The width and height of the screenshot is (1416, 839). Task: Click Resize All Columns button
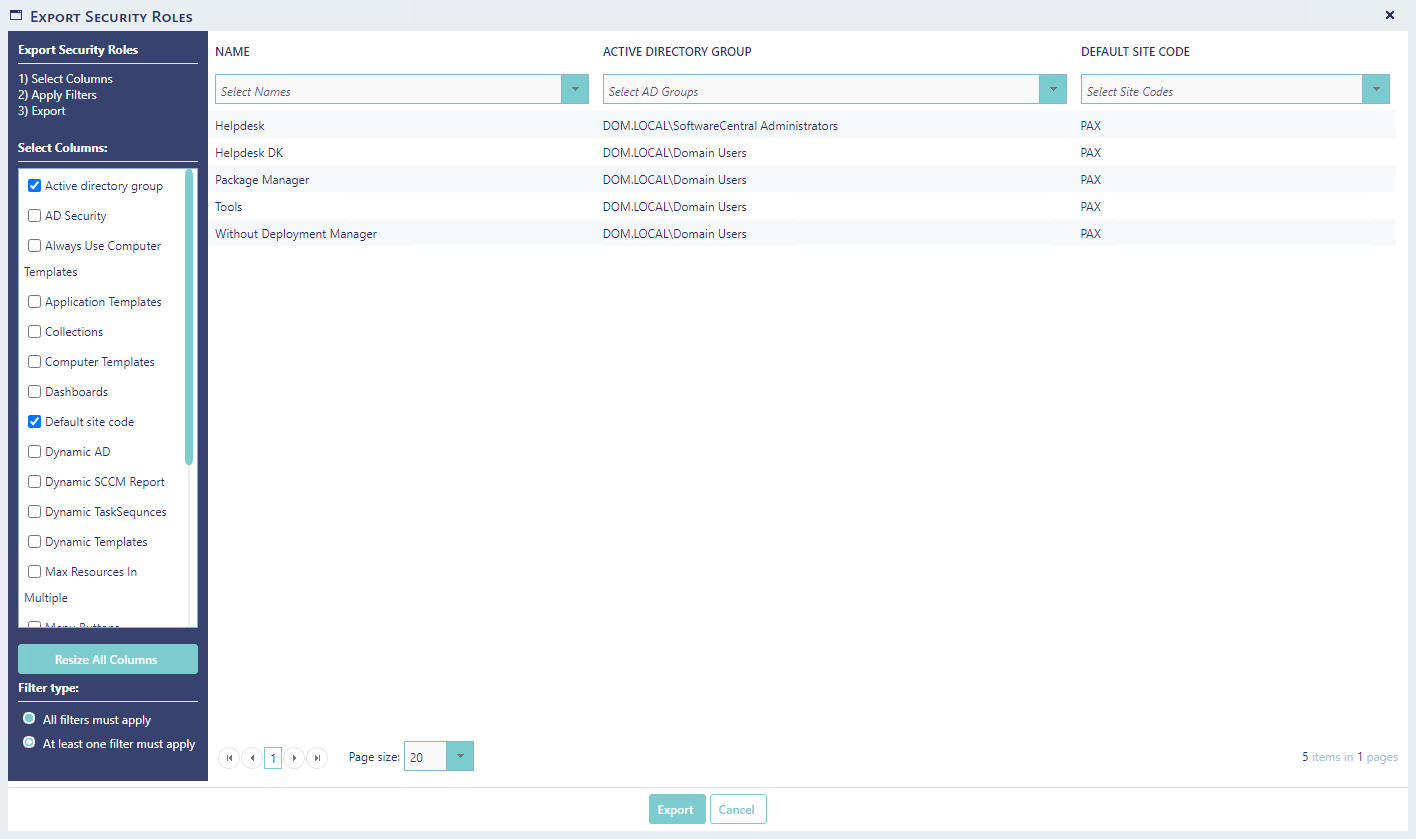click(108, 659)
